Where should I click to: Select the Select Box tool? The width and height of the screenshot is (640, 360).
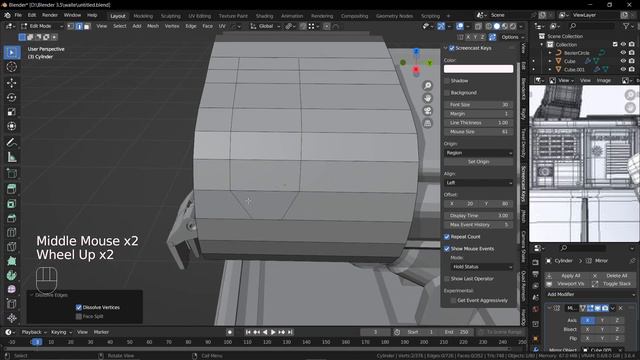pos(11,53)
